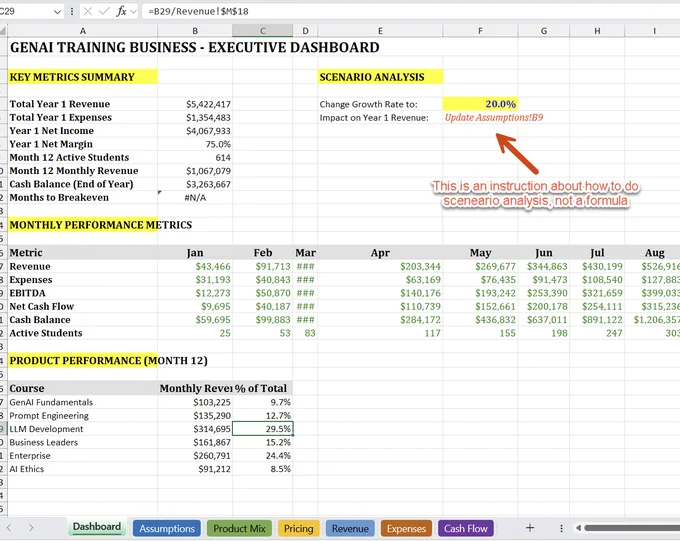This screenshot has width=680, height=541.
Task: Select the 75.0% net margin cell
Action: 195,144
